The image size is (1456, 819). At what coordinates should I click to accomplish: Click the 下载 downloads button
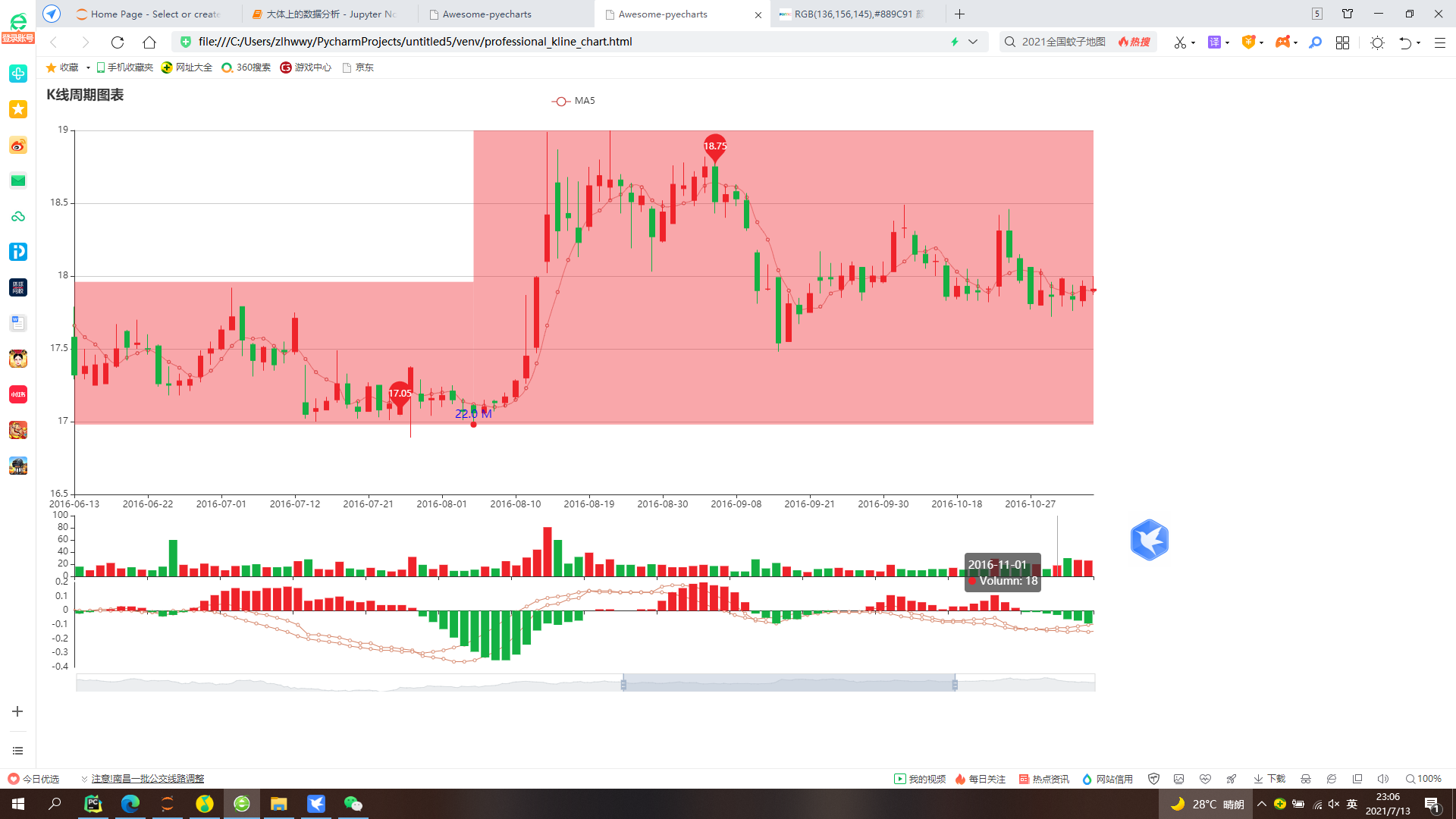[1269, 779]
